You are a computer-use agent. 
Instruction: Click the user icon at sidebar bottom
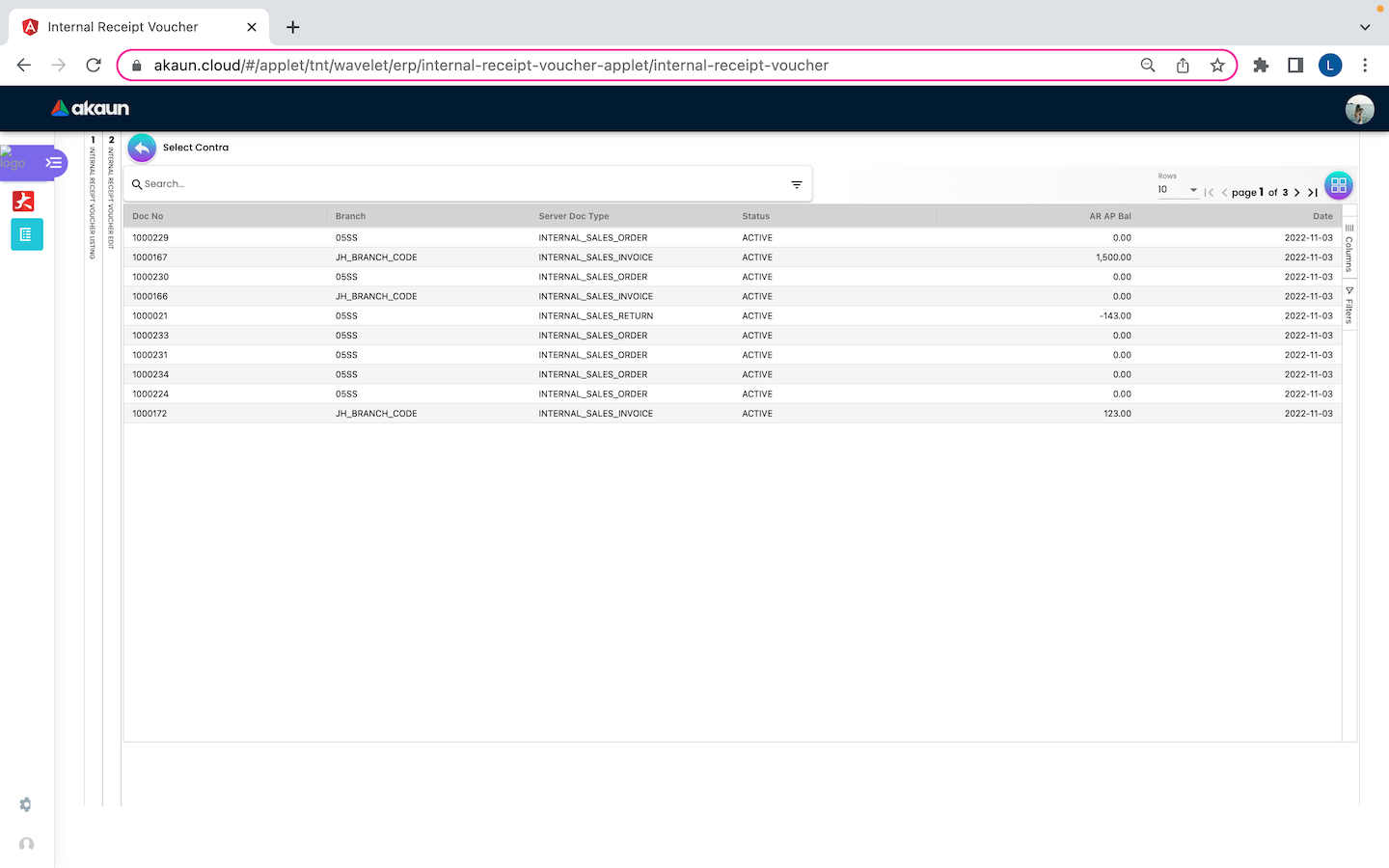click(x=26, y=844)
